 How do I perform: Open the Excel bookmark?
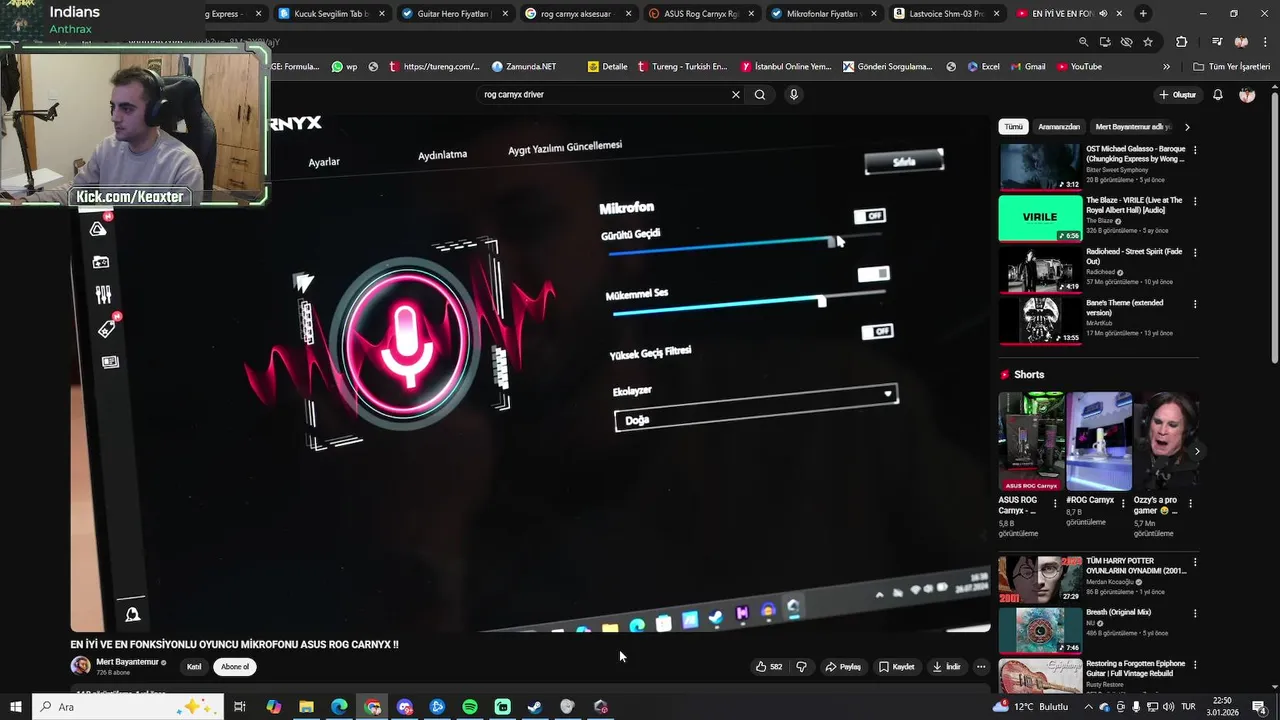(984, 67)
